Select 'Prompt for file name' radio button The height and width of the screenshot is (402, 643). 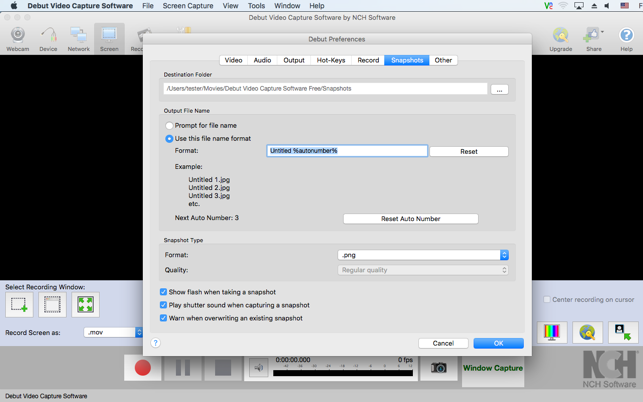pos(169,126)
